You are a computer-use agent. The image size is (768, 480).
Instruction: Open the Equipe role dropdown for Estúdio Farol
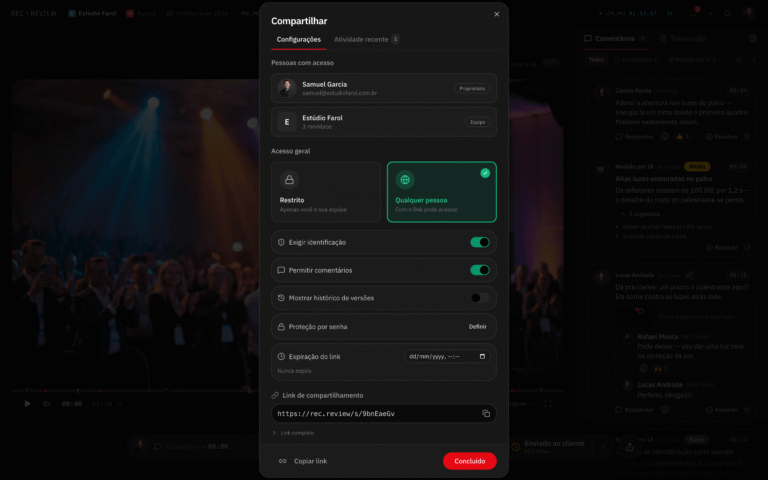478,122
